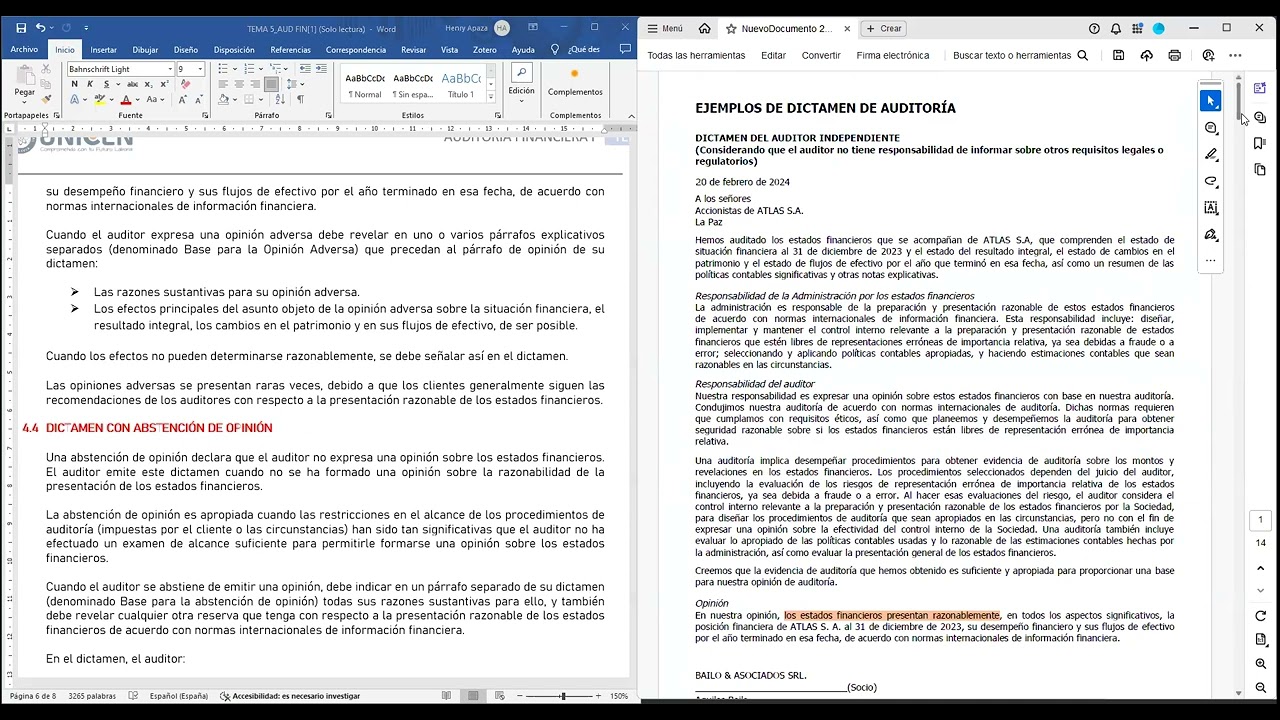The height and width of the screenshot is (720, 1280).
Task: Open the font color dropdown arrow
Action: [138, 100]
